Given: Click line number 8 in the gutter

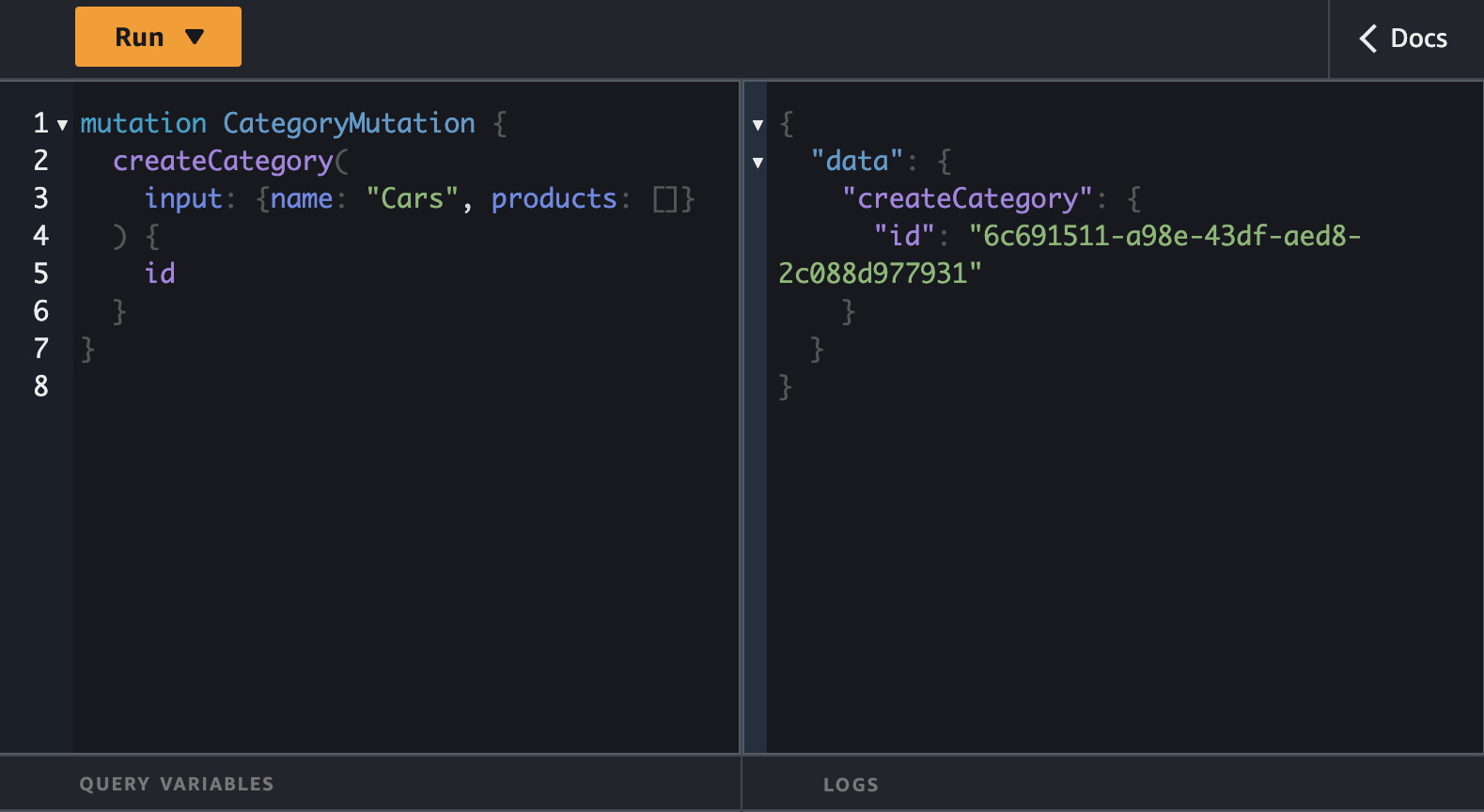Looking at the screenshot, I should pos(41,386).
